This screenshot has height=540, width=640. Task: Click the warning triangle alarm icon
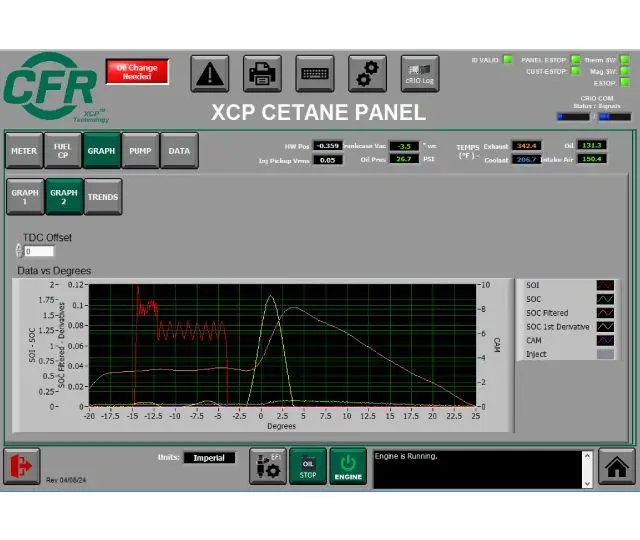pos(210,73)
